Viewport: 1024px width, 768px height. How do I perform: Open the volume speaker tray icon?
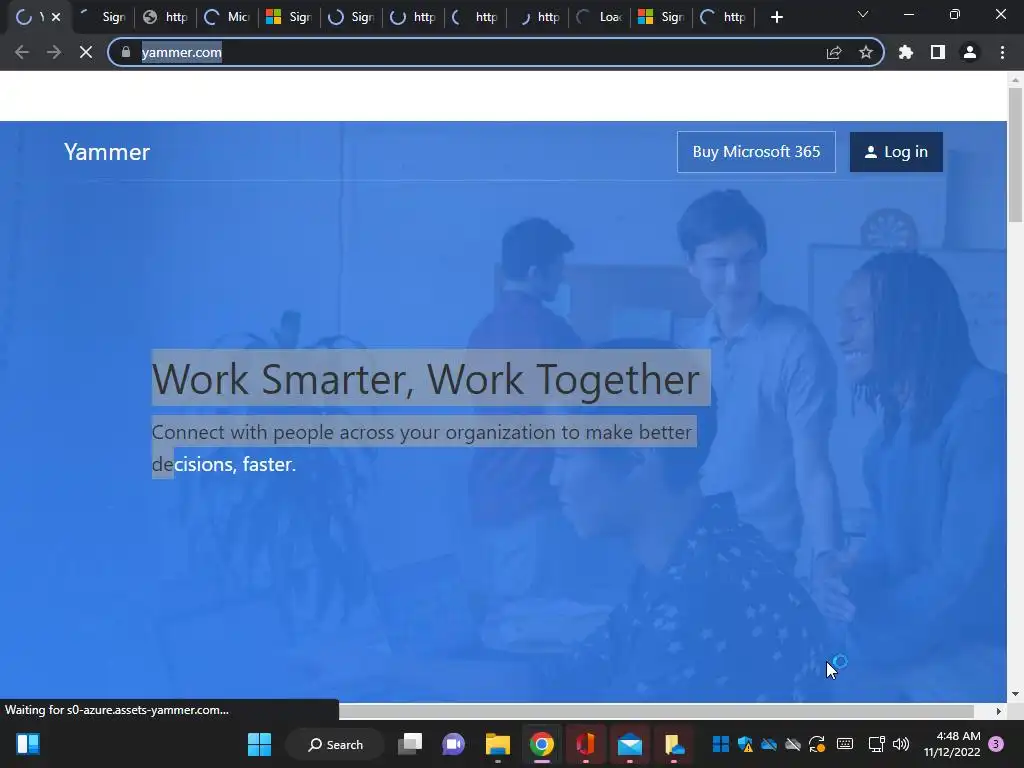tap(901, 744)
